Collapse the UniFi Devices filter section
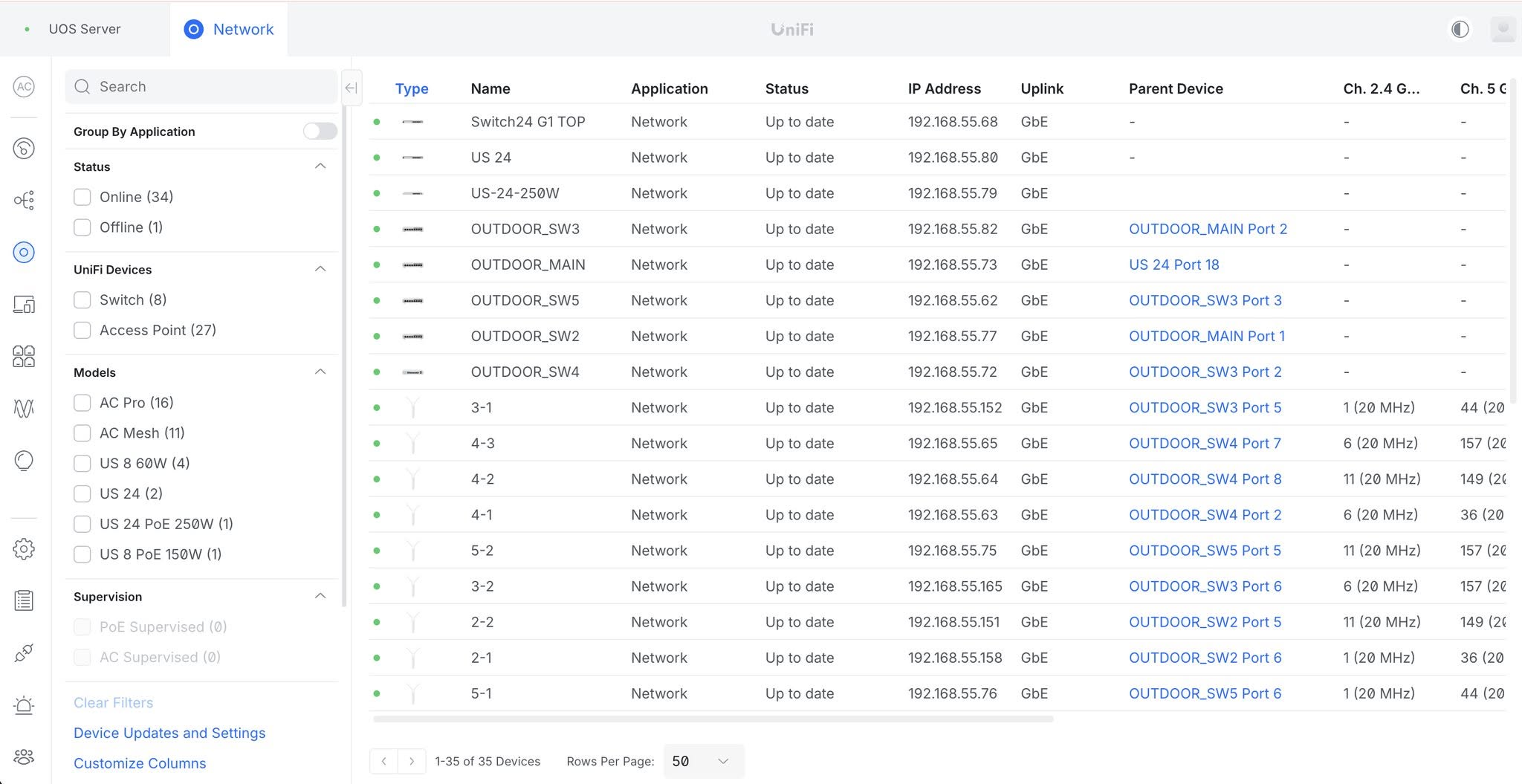This screenshot has width=1522, height=784. click(x=320, y=269)
